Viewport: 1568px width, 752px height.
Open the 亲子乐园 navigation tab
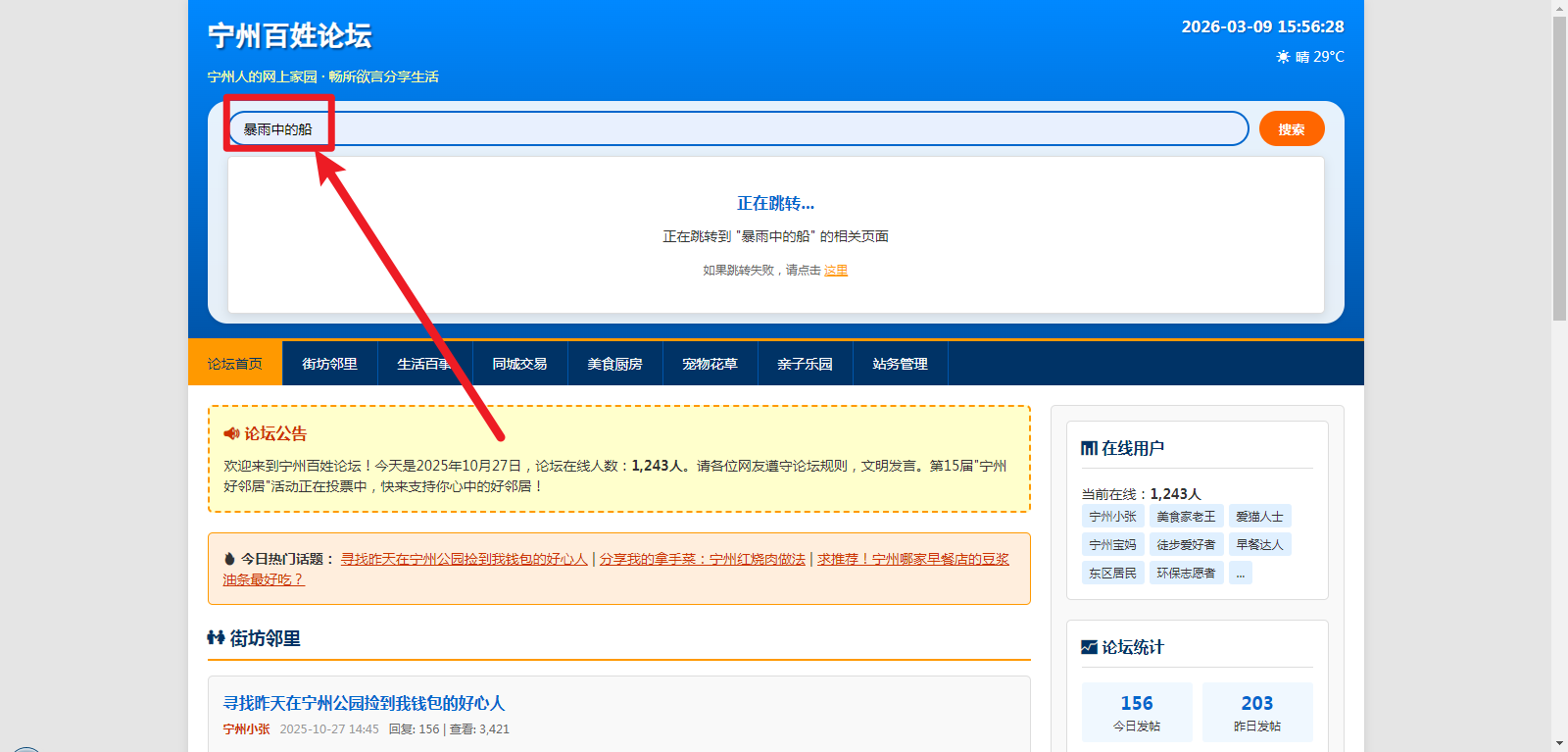coord(806,364)
